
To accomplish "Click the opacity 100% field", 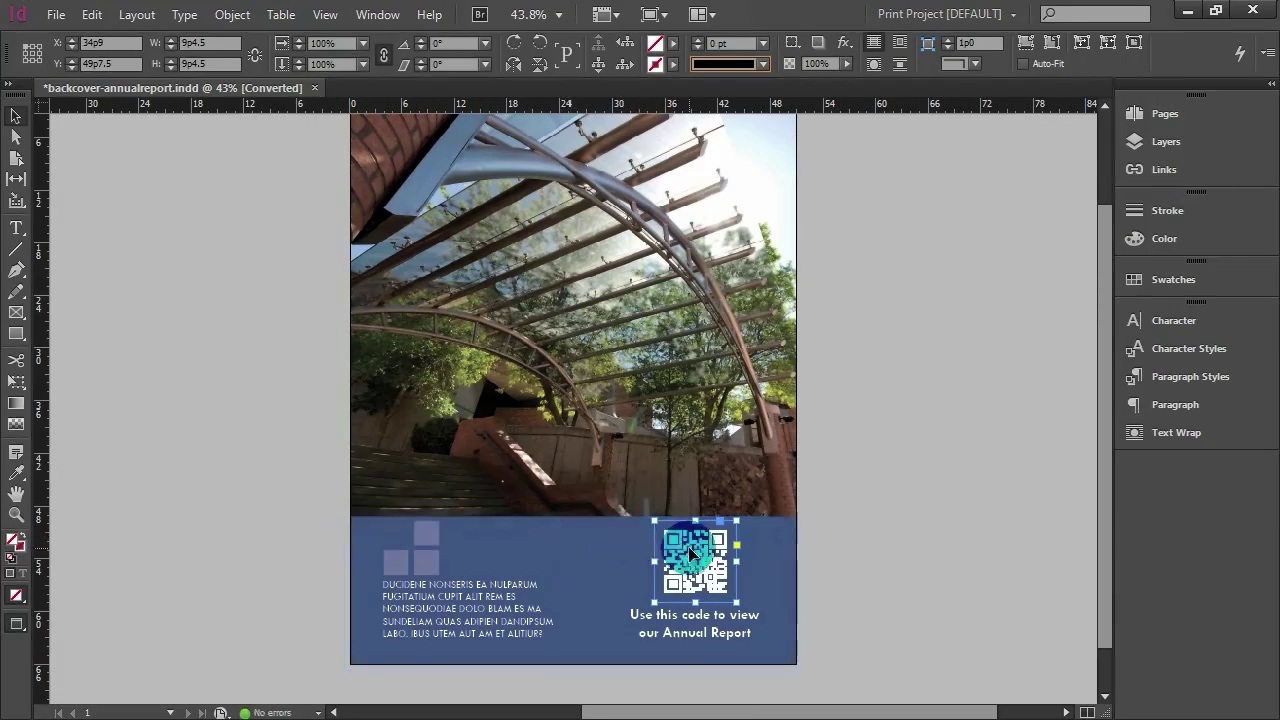I will pyautogui.click(x=818, y=64).
